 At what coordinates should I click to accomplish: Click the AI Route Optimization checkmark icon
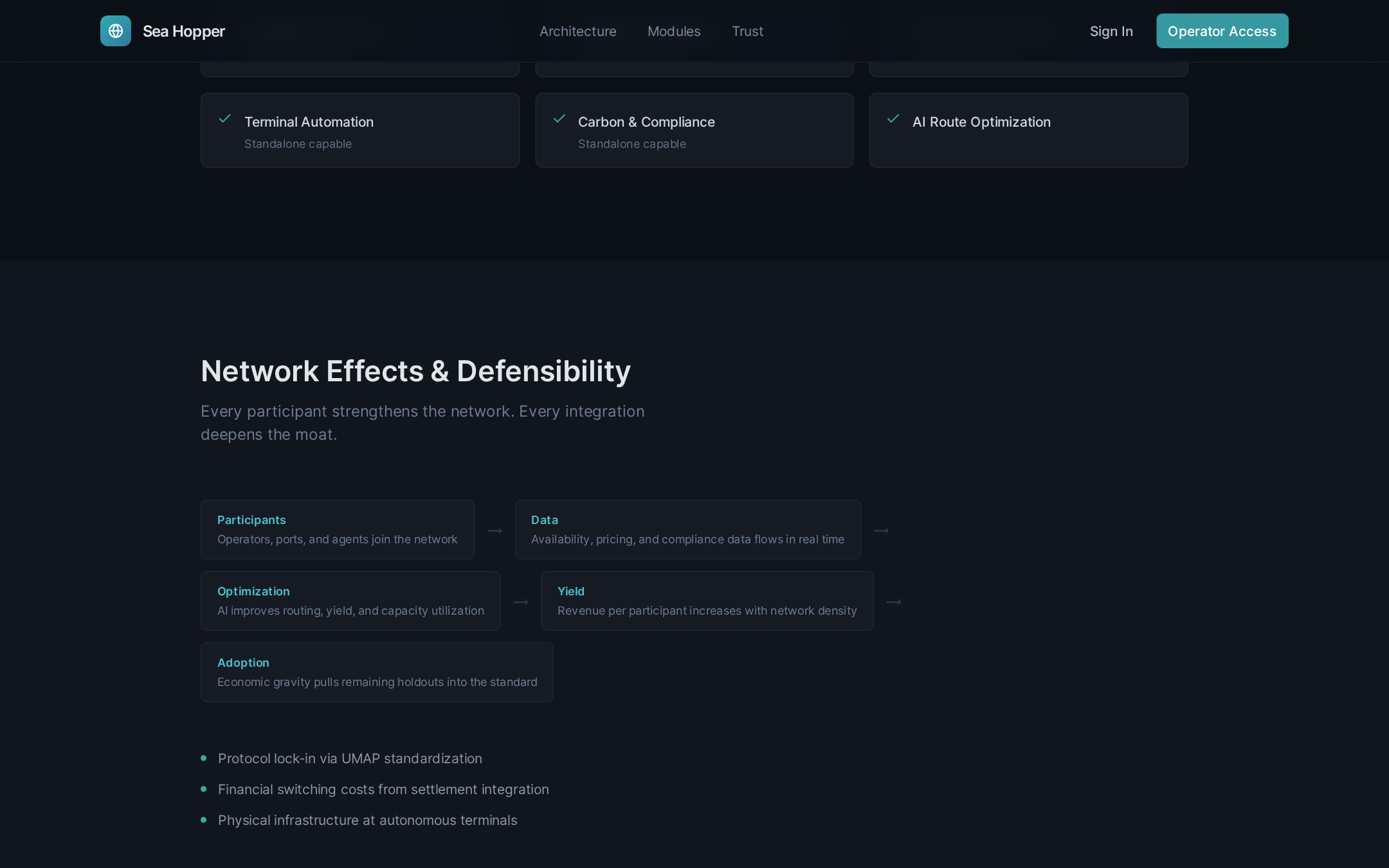point(893,118)
